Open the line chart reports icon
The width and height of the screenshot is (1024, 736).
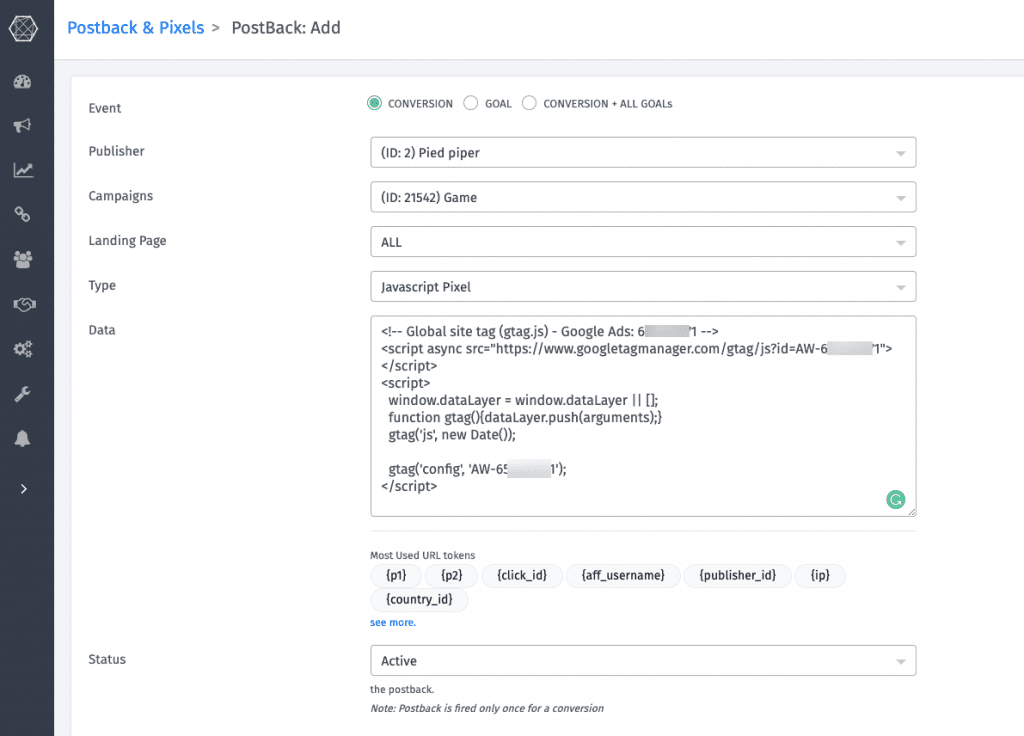pos(23,170)
